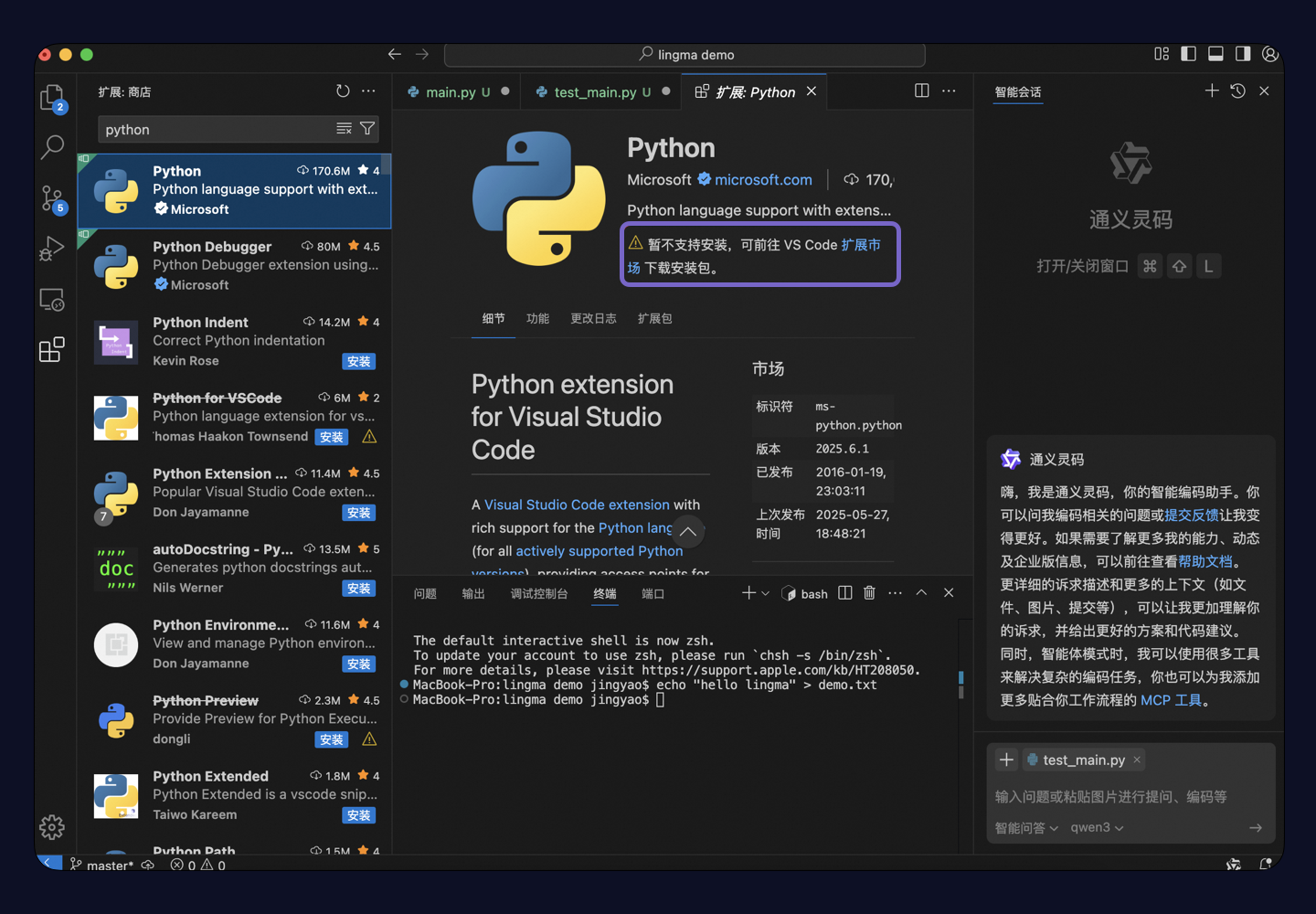Open the MCP 工具 link
Screen dimensions: 1316x914
[x=1171, y=700]
